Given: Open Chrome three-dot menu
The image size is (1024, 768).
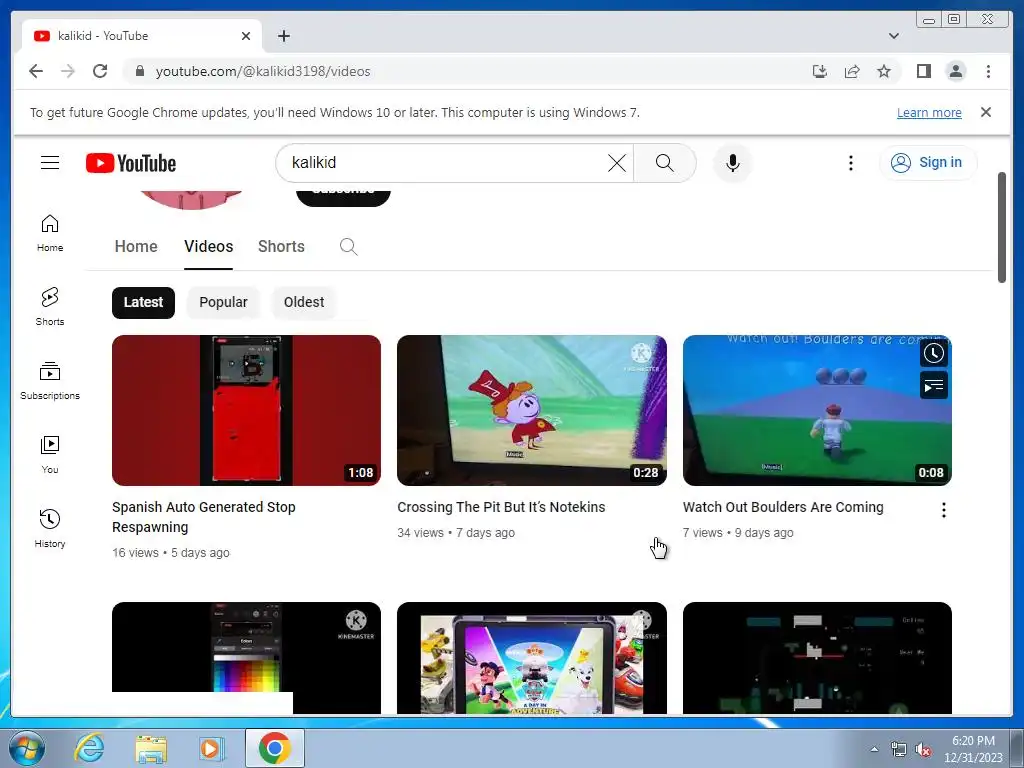Looking at the screenshot, I should [988, 71].
